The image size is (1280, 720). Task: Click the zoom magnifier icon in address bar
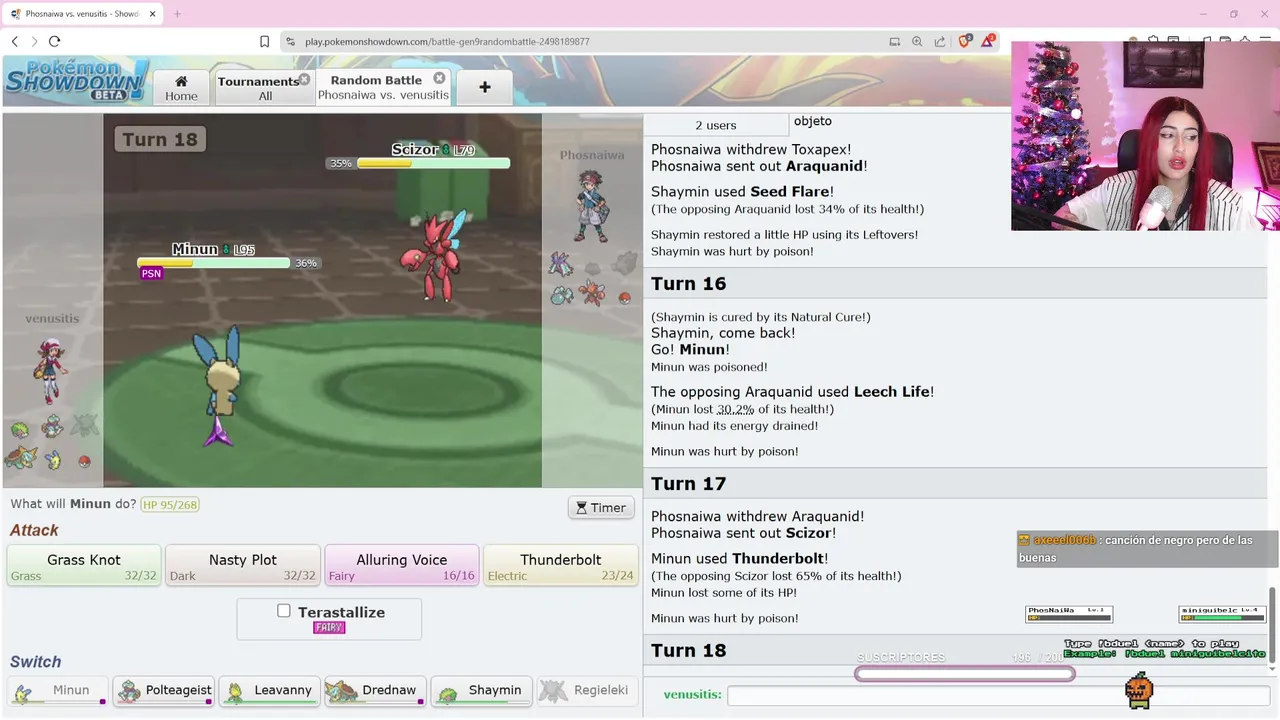point(917,41)
